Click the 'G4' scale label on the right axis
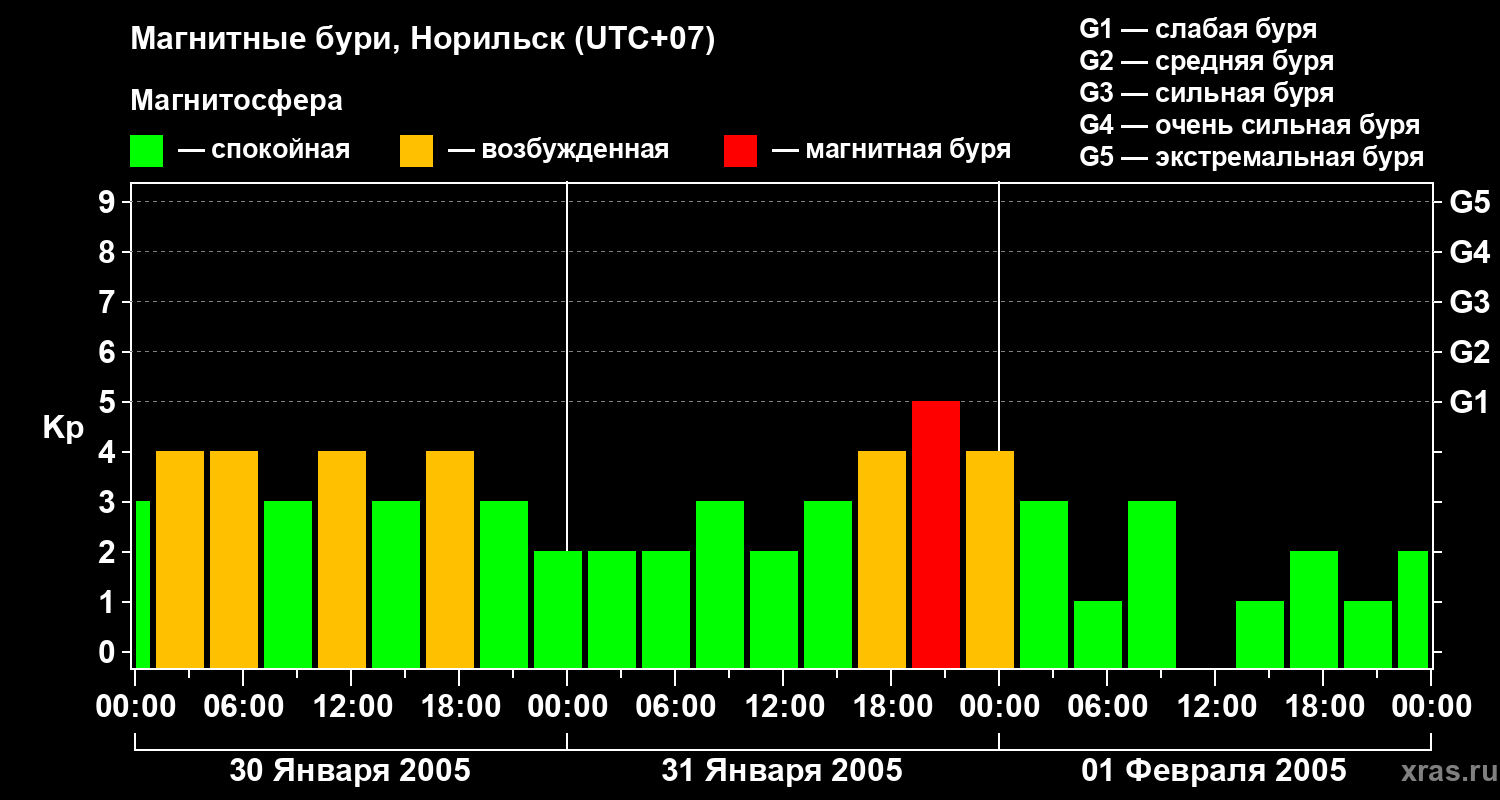The image size is (1500, 800). click(1469, 252)
